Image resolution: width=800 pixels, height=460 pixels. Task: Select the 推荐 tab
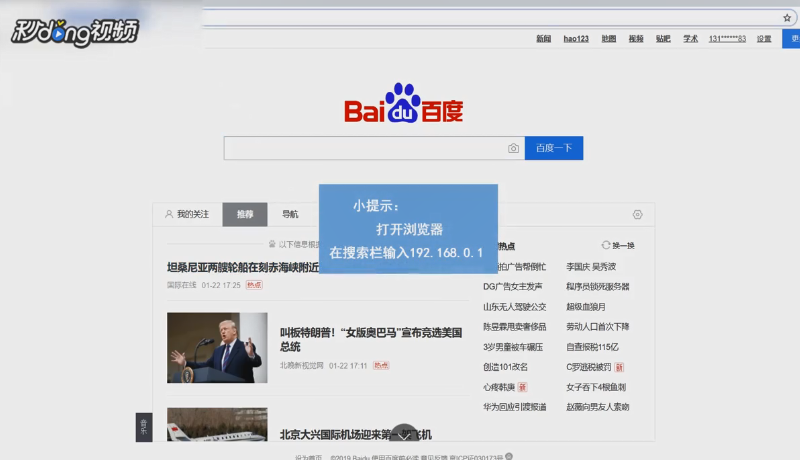[245, 214]
